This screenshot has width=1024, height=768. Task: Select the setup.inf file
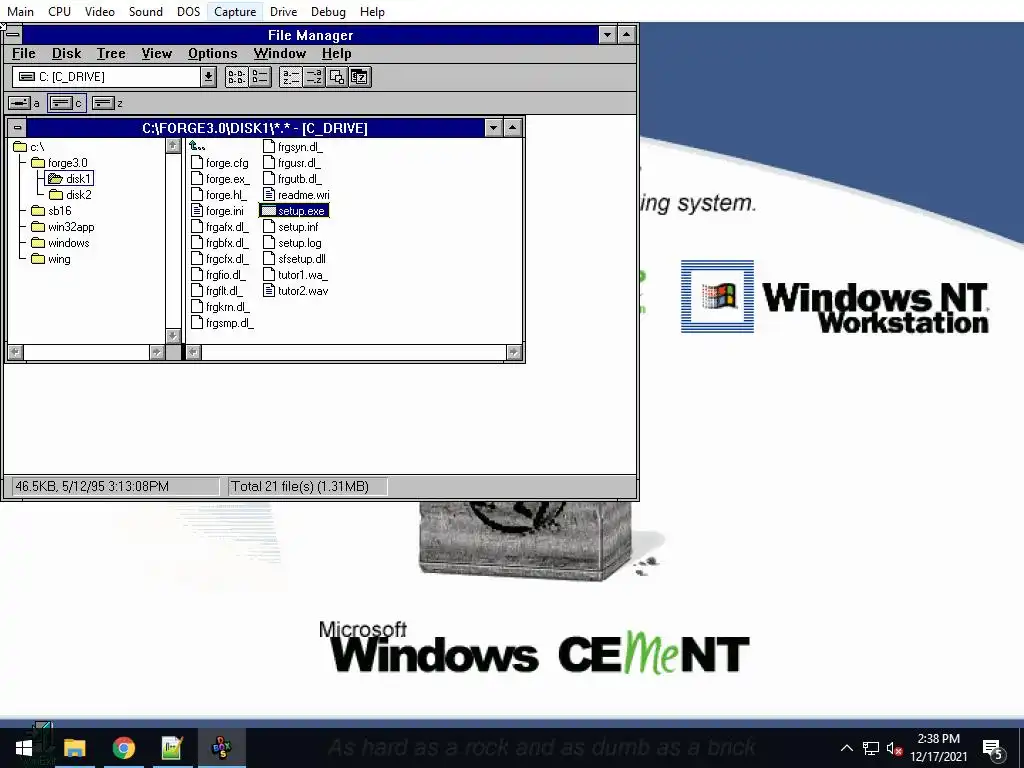point(291,227)
